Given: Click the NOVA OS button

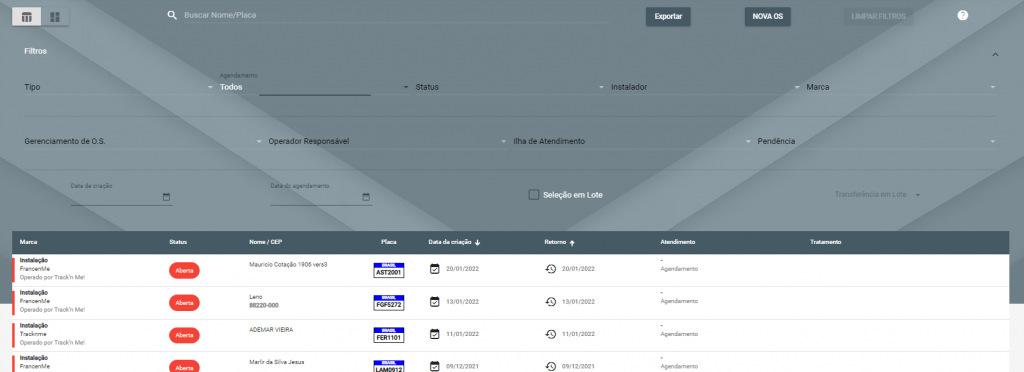Looking at the screenshot, I should coord(767,16).
